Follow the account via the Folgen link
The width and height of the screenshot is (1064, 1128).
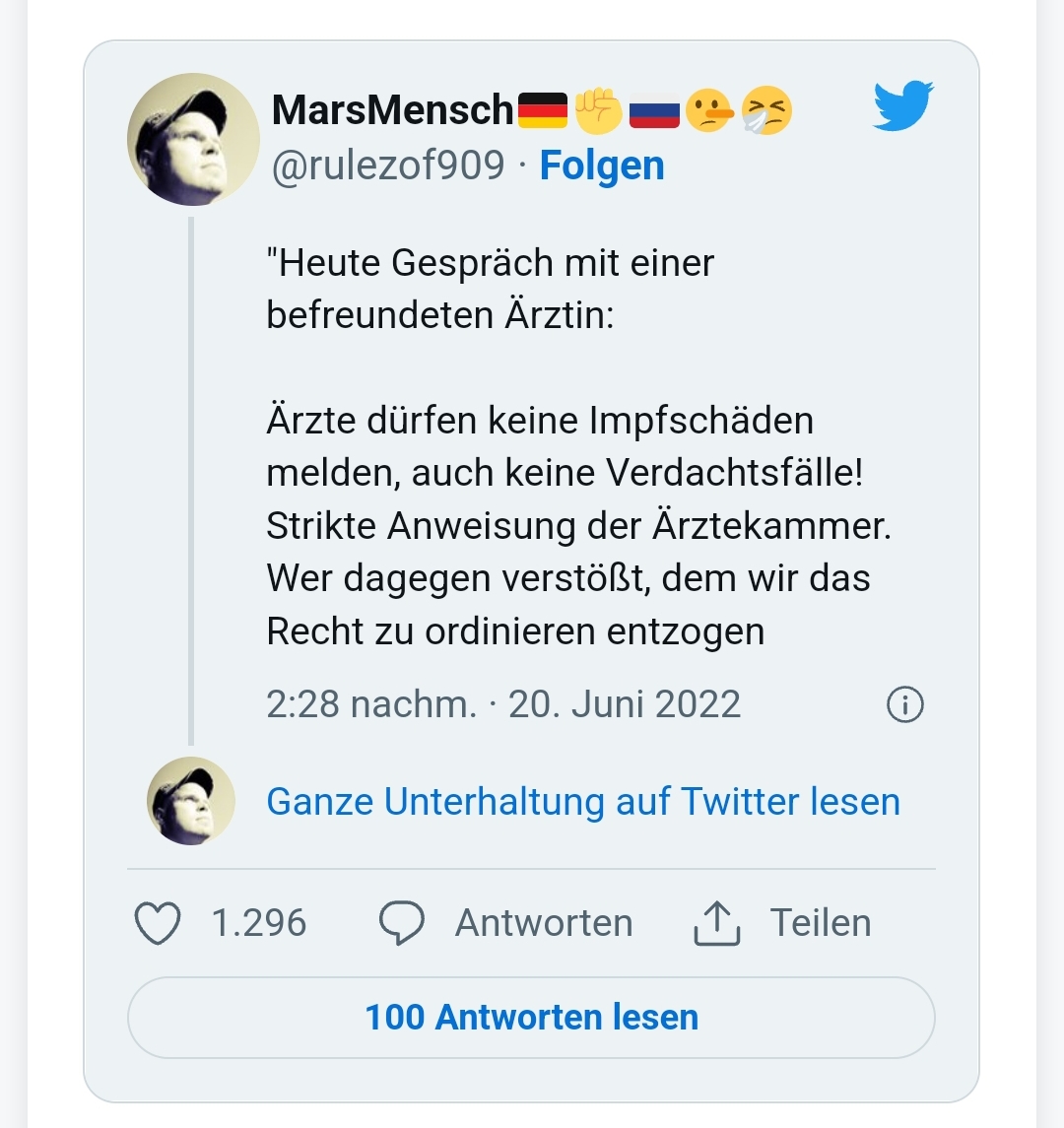click(x=602, y=166)
